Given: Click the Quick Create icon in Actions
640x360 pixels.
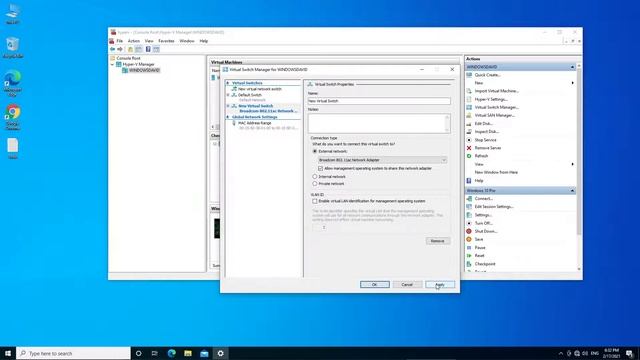Looking at the screenshot, I should (469, 75).
